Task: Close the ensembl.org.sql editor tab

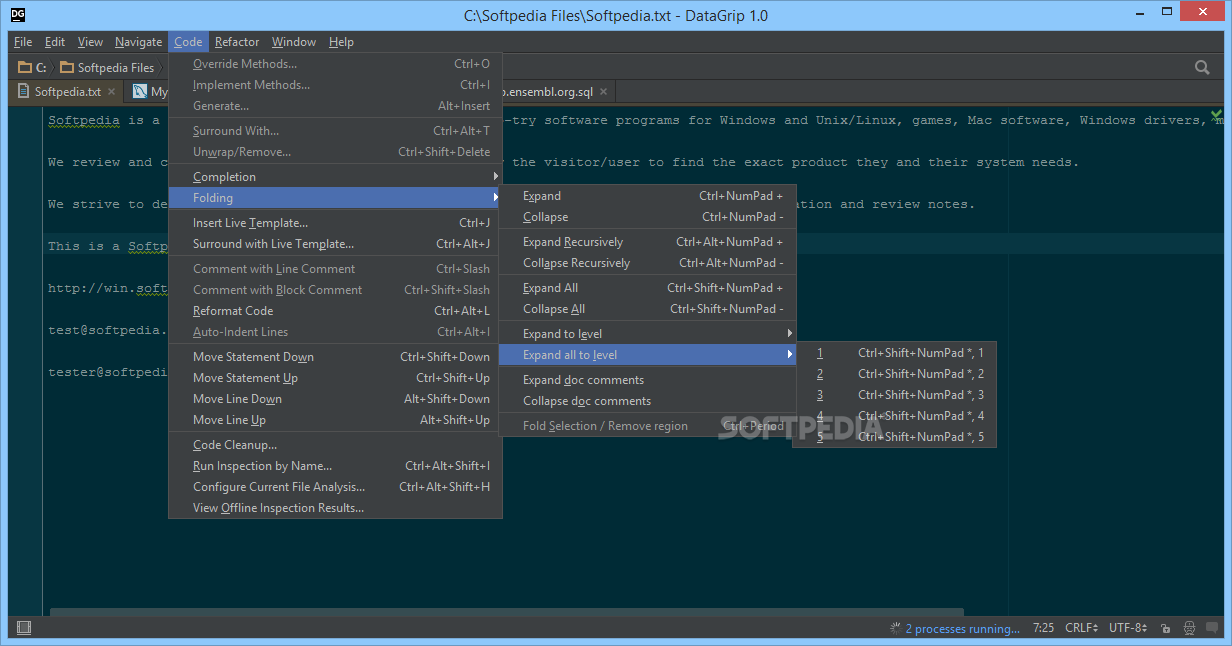Action: [x=604, y=92]
